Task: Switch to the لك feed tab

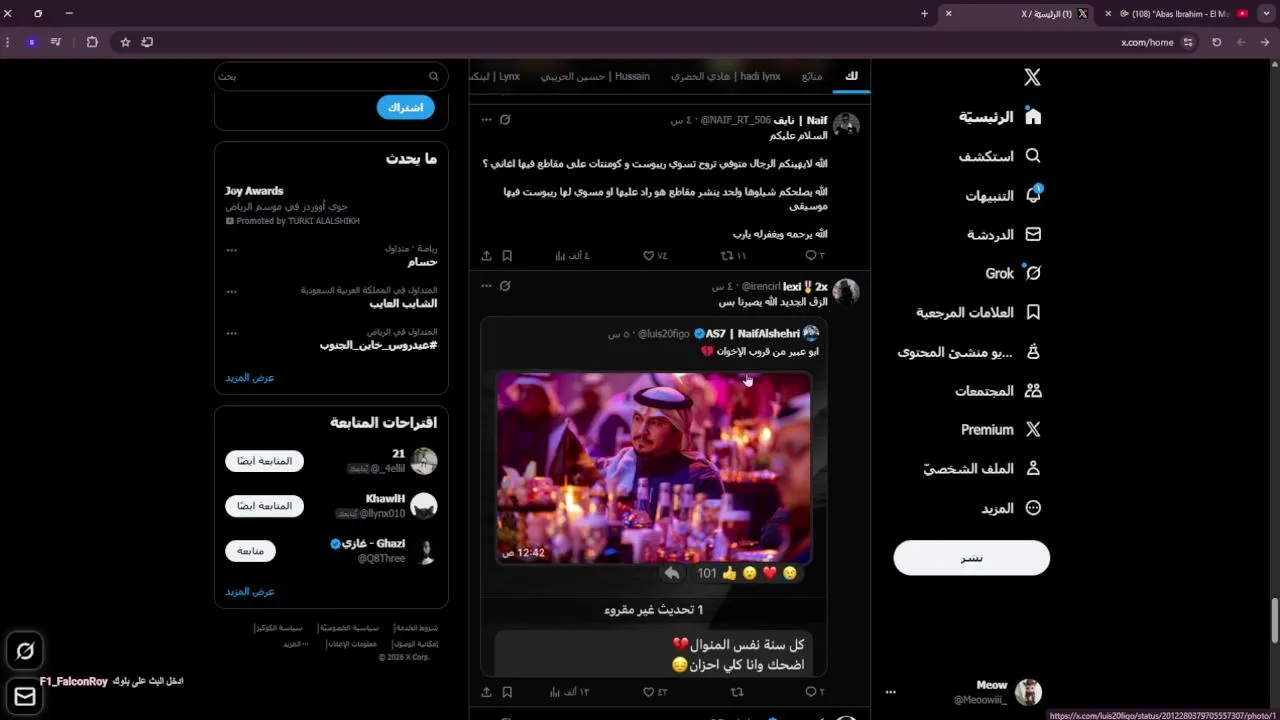Action: click(851, 76)
